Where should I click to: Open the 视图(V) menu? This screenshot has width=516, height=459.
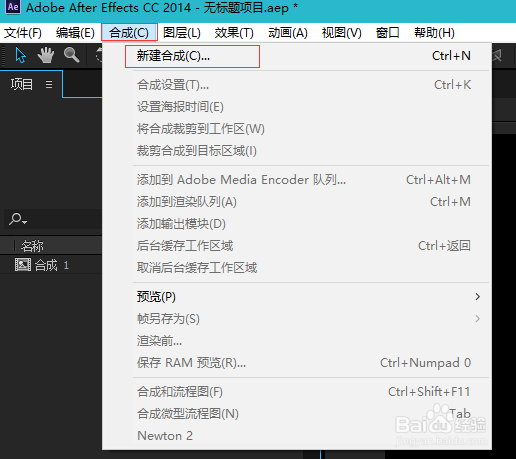tap(341, 33)
